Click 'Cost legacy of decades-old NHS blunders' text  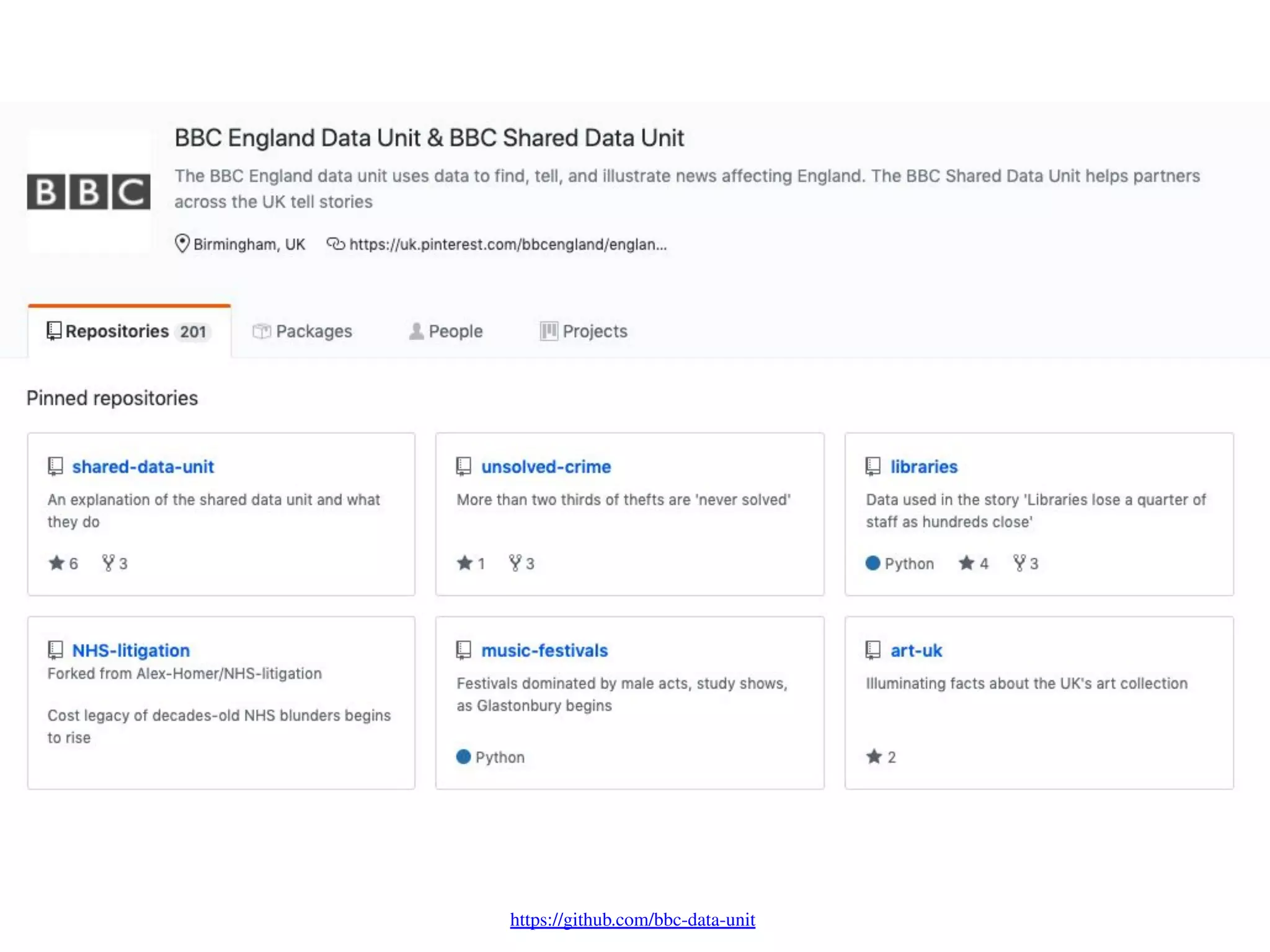click(219, 726)
